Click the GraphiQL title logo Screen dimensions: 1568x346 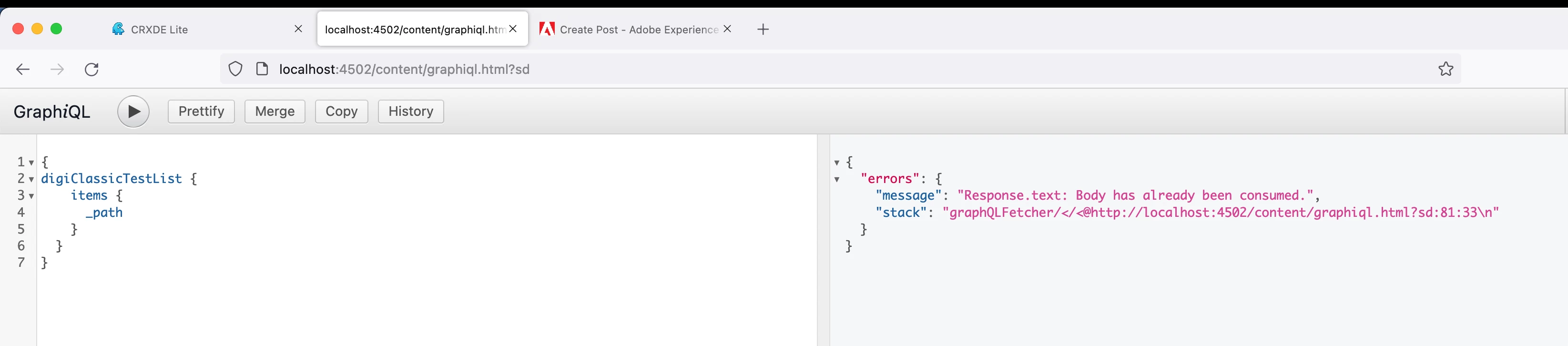(52, 112)
